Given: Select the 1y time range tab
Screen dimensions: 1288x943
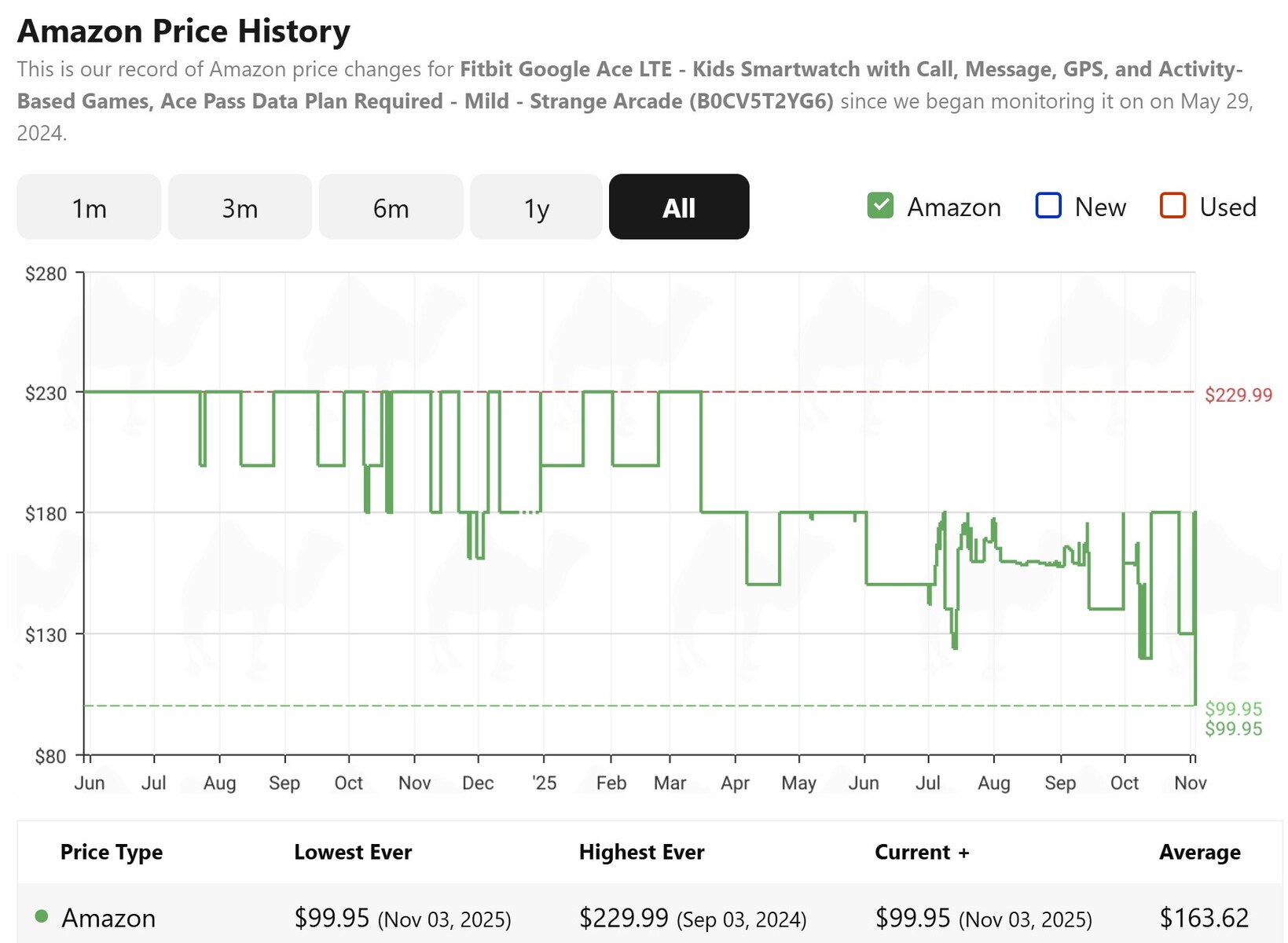Looking at the screenshot, I should (x=536, y=207).
